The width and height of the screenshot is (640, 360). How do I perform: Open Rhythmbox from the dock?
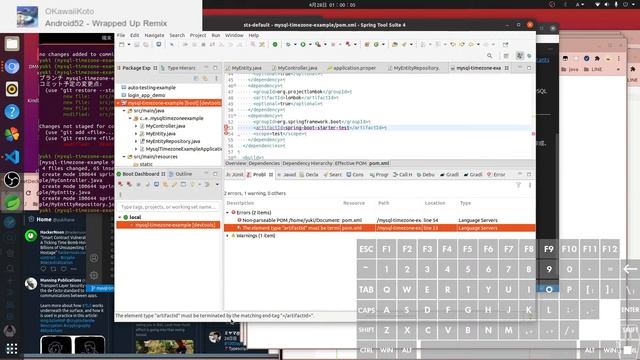coord(12,89)
